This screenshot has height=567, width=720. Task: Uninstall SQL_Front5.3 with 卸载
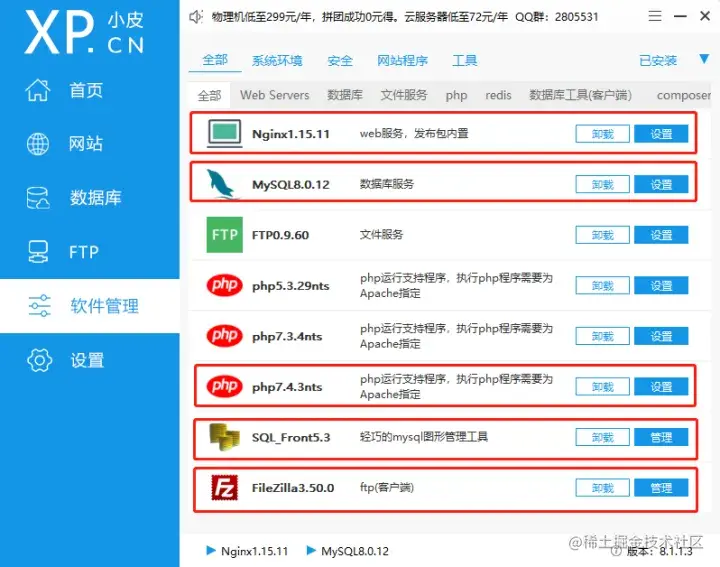tap(602, 437)
